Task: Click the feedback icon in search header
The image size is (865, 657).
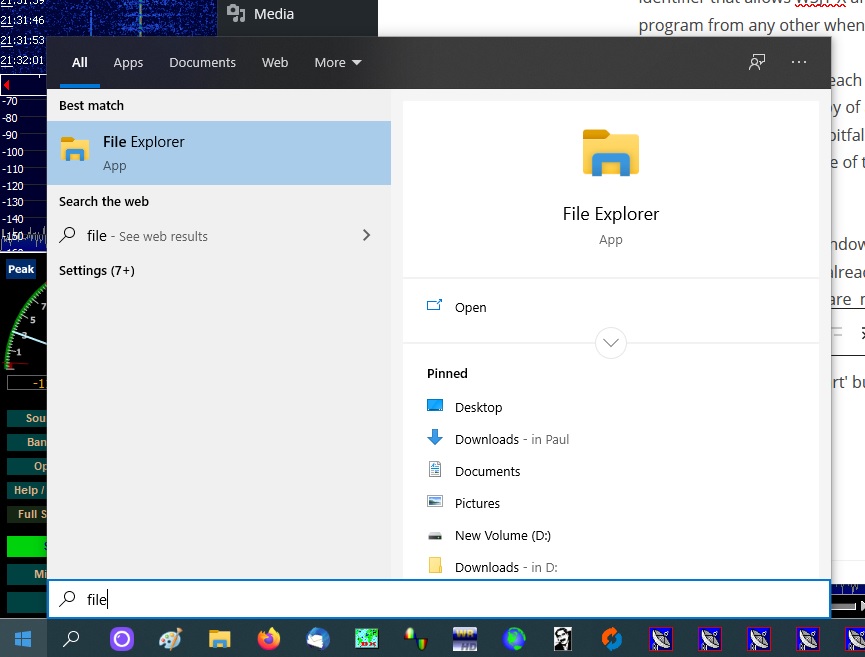Action: click(x=757, y=62)
